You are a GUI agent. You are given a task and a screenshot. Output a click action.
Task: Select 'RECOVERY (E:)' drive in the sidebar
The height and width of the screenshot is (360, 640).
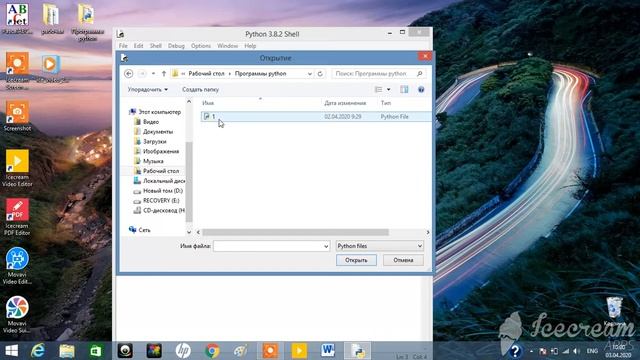coord(157,200)
